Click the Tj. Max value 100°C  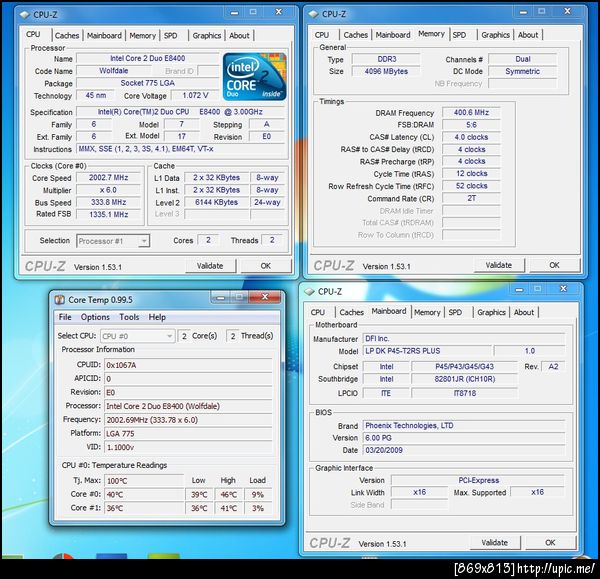coord(144,481)
